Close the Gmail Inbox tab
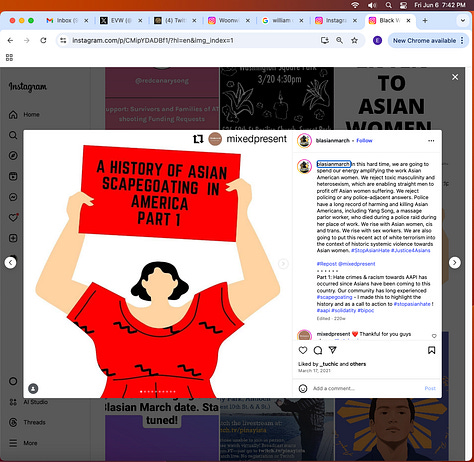The width and height of the screenshot is (474, 462). [86, 20]
